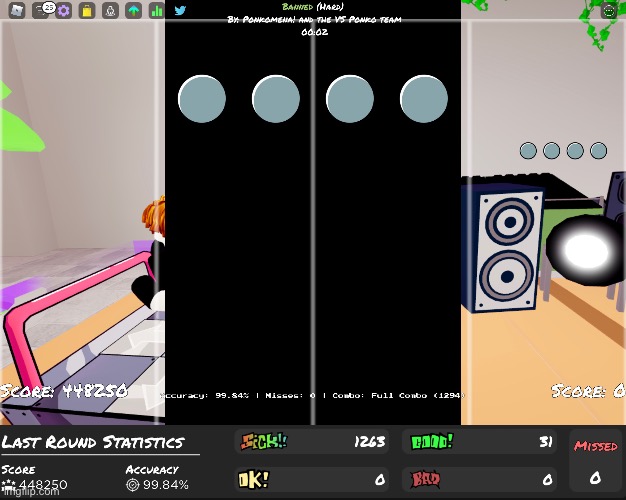Click the right player 'Score: 0' text
The image size is (626, 500).
pos(588,391)
